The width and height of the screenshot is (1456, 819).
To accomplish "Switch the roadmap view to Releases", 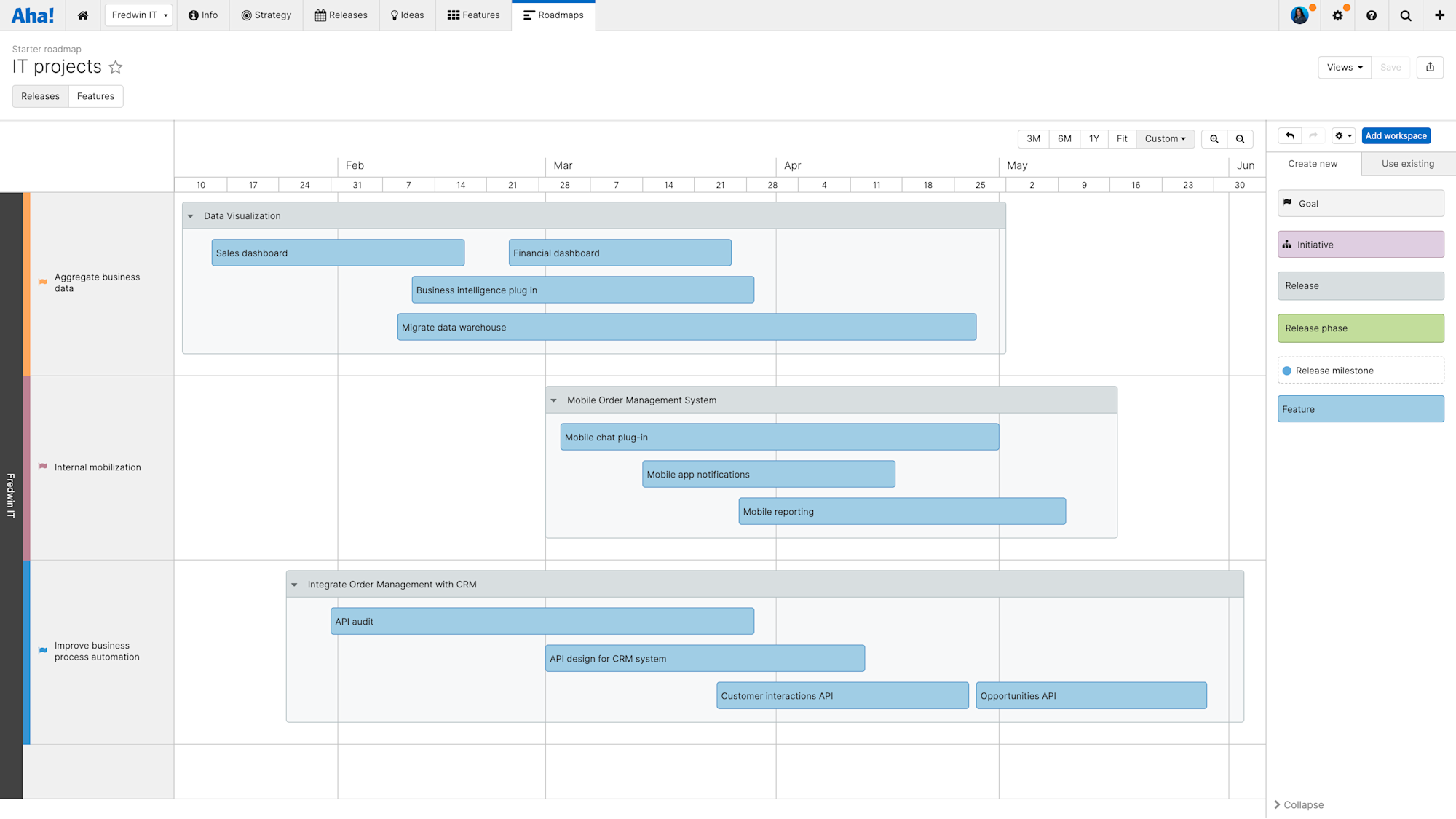I will 40,95.
